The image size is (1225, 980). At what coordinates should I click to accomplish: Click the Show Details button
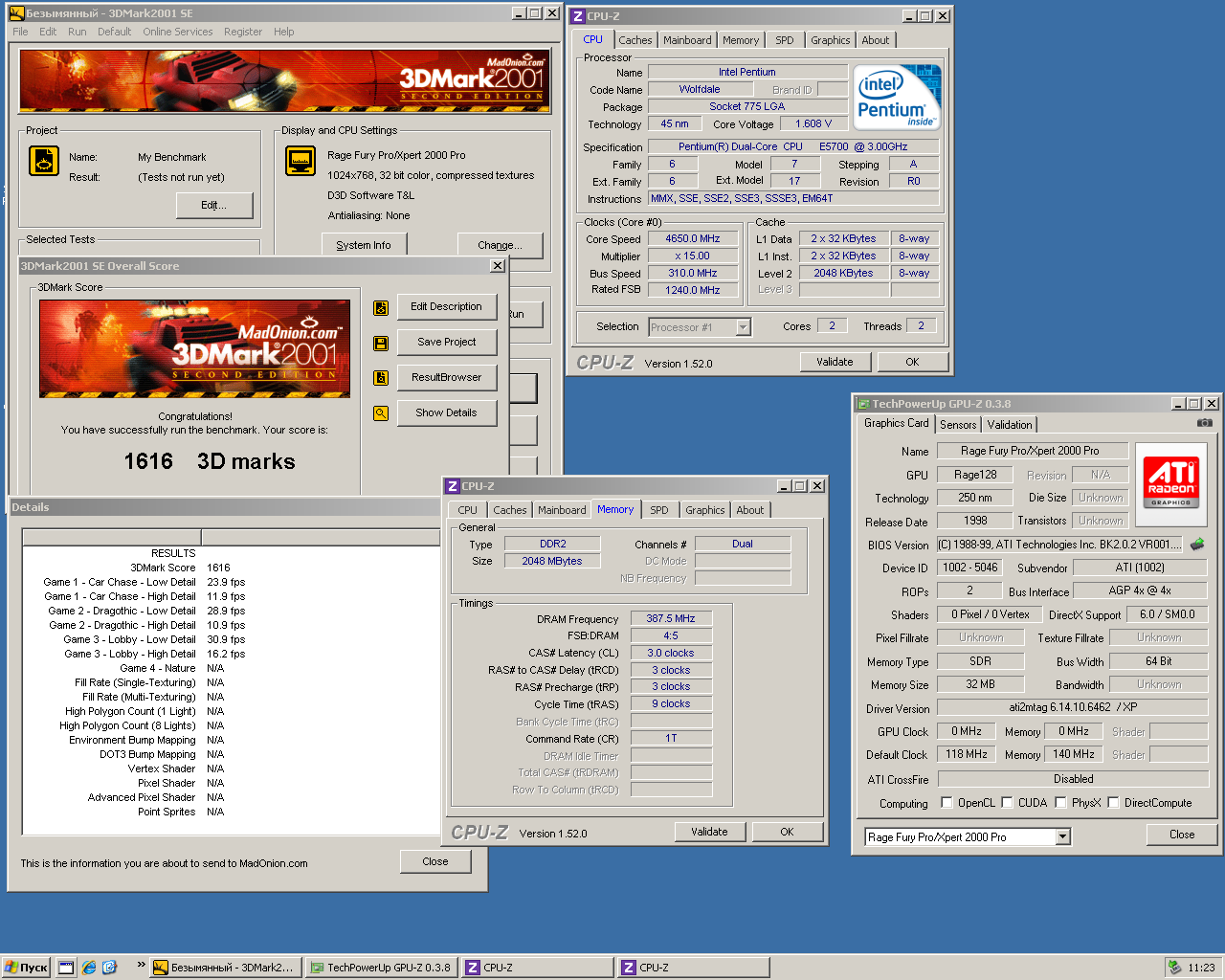(446, 412)
